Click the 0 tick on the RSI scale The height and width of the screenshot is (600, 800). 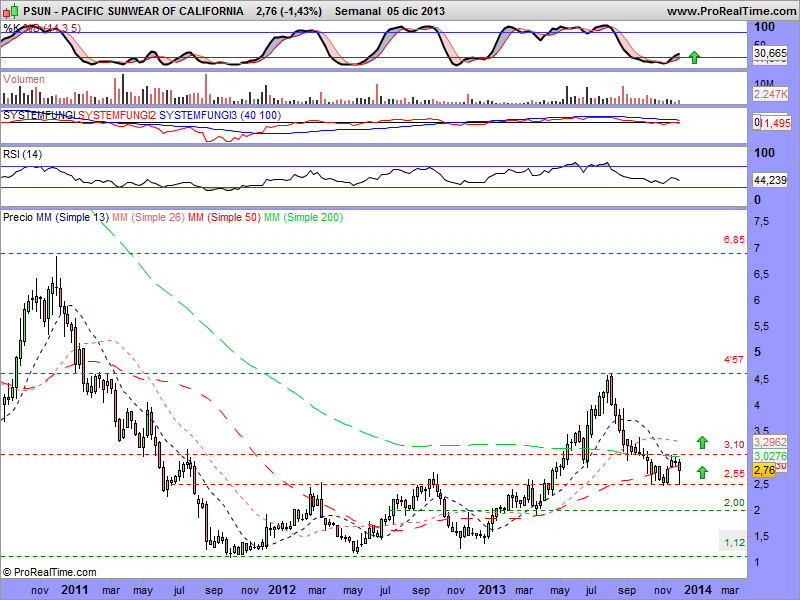757,199
